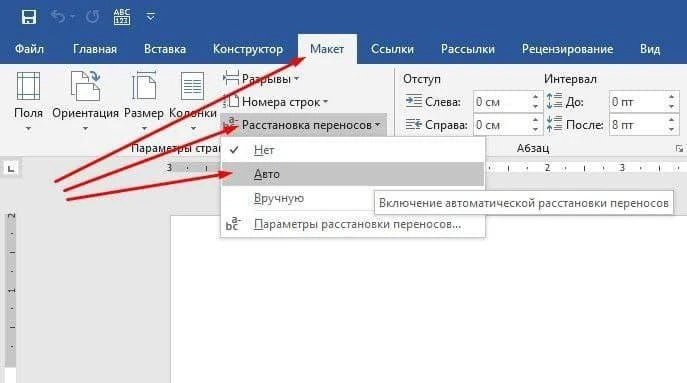This screenshot has width=687, height=383.
Task: Switch to the Рассылки tab
Action: 467,49
